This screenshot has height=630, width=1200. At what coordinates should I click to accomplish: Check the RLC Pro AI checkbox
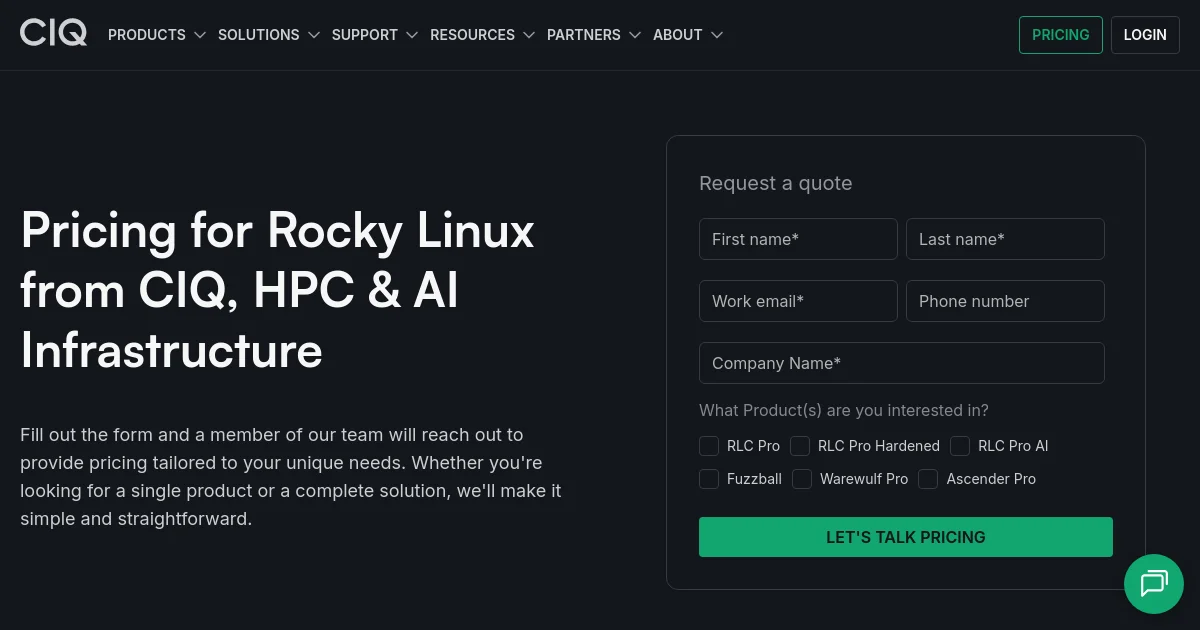[x=960, y=446]
